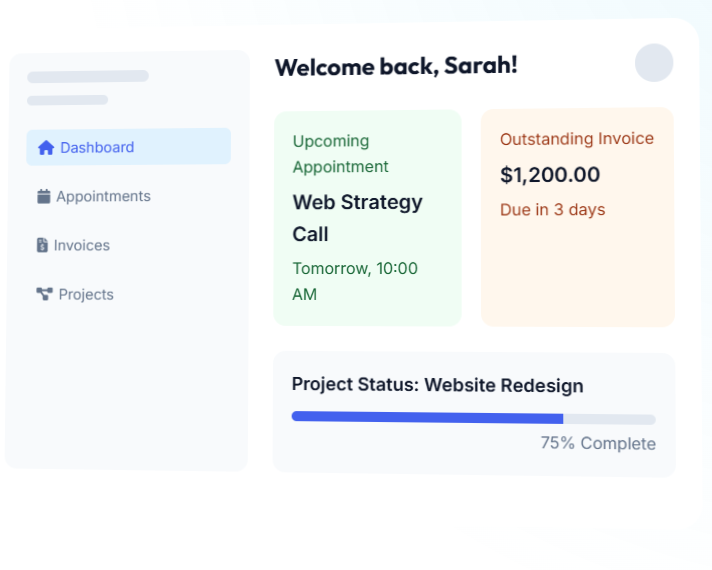Click the home icon beside Dashboard
The image size is (712, 570).
click(46, 148)
